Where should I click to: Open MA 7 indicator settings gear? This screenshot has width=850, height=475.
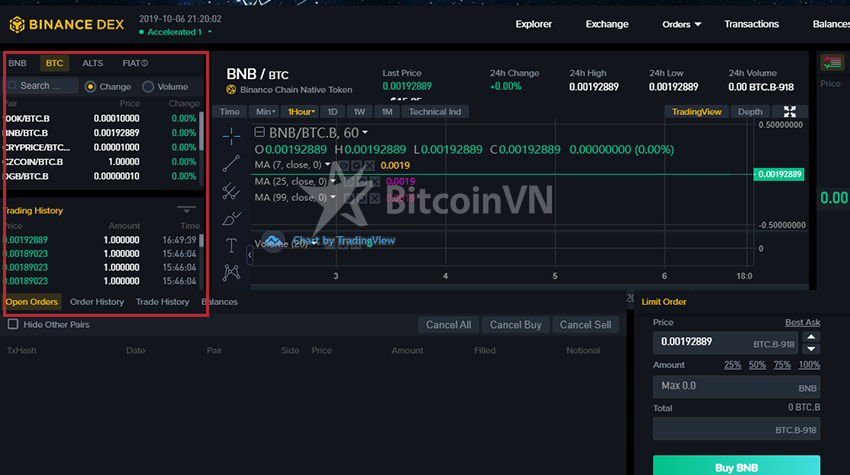[x=356, y=165]
